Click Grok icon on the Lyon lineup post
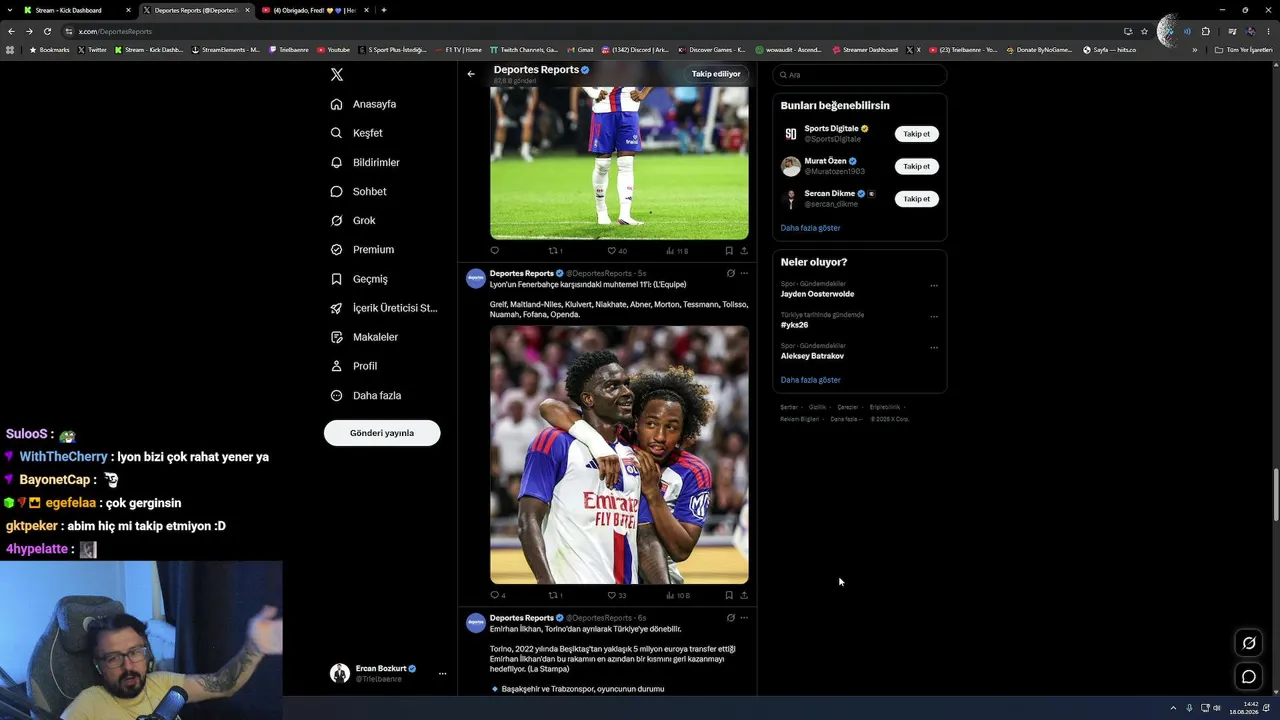 coord(730,273)
